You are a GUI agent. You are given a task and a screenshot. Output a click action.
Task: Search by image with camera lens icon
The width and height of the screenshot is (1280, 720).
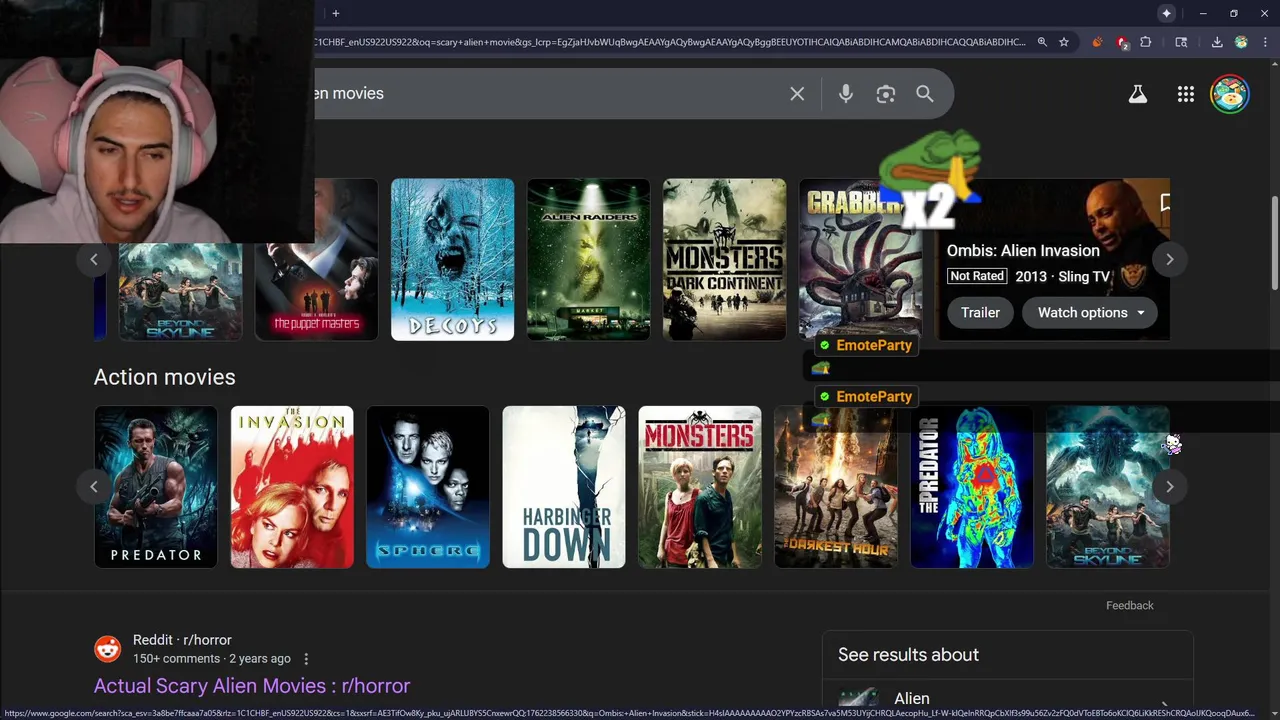(885, 93)
